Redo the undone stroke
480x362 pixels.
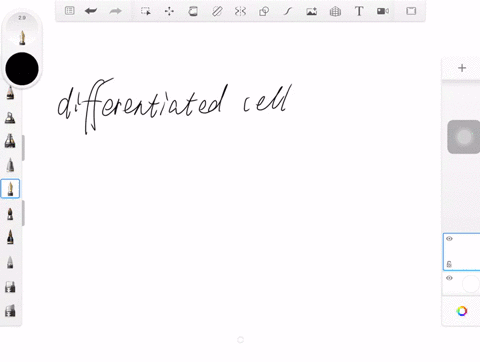click(x=115, y=11)
